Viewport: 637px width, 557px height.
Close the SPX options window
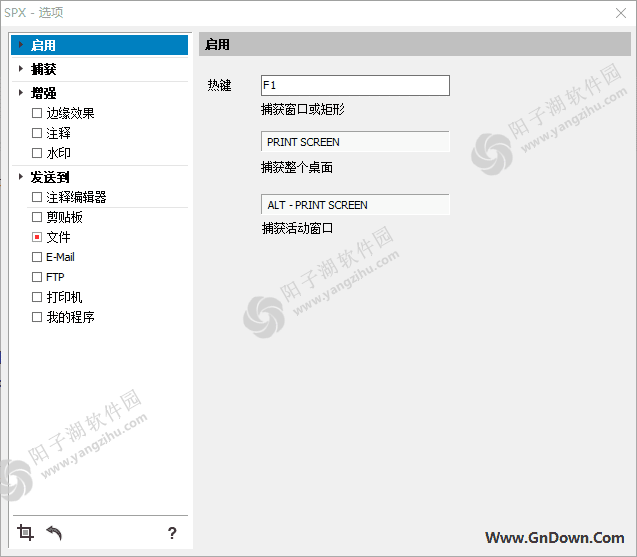tap(620, 13)
